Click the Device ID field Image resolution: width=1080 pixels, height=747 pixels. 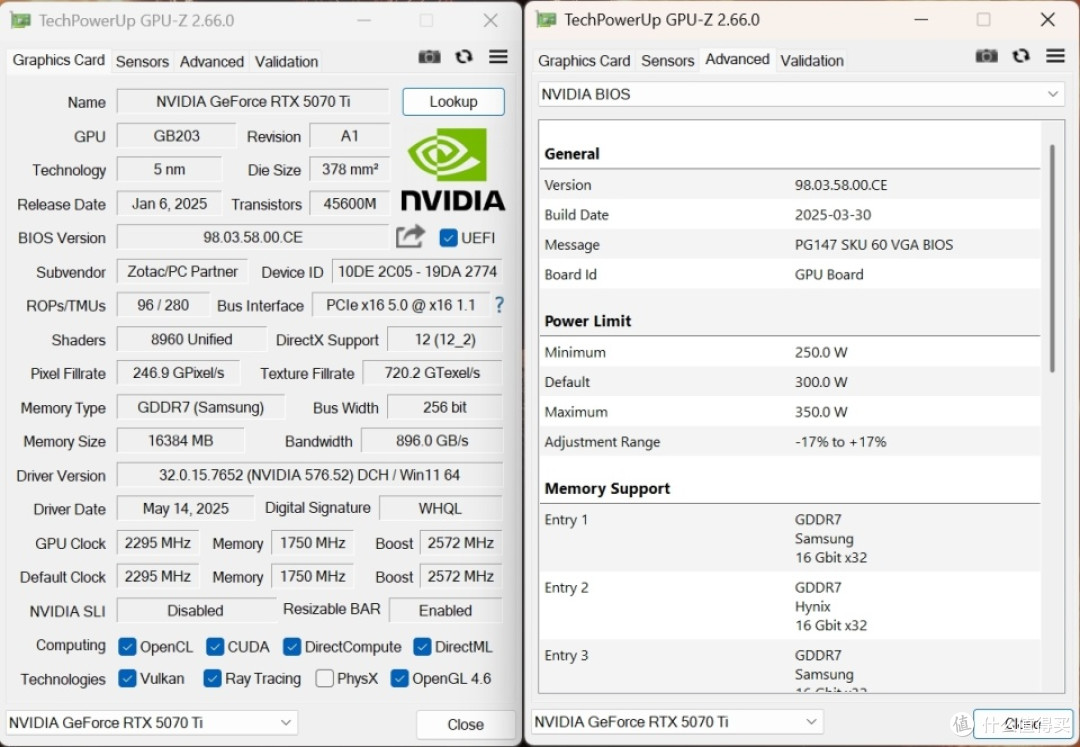tap(417, 271)
